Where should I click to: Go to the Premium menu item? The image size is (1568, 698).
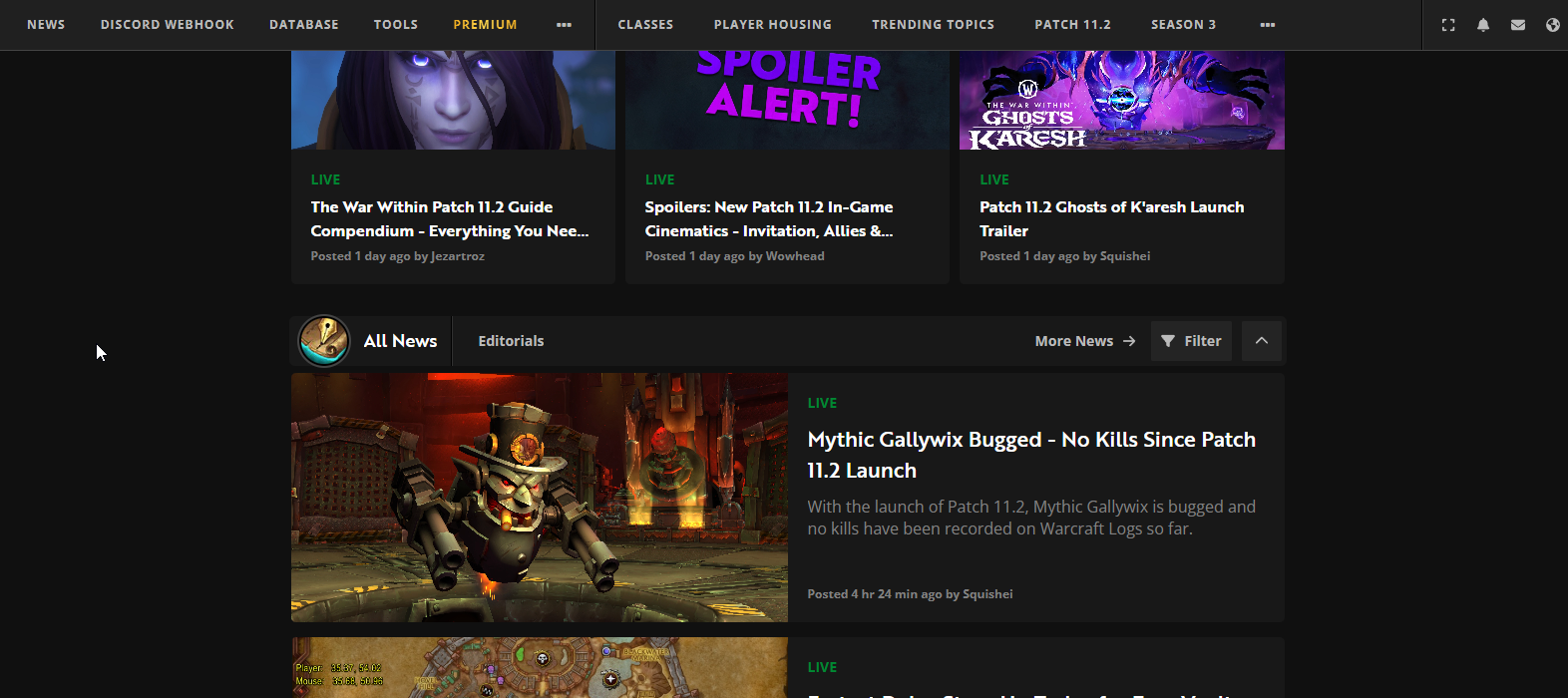click(x=485, y=25)
